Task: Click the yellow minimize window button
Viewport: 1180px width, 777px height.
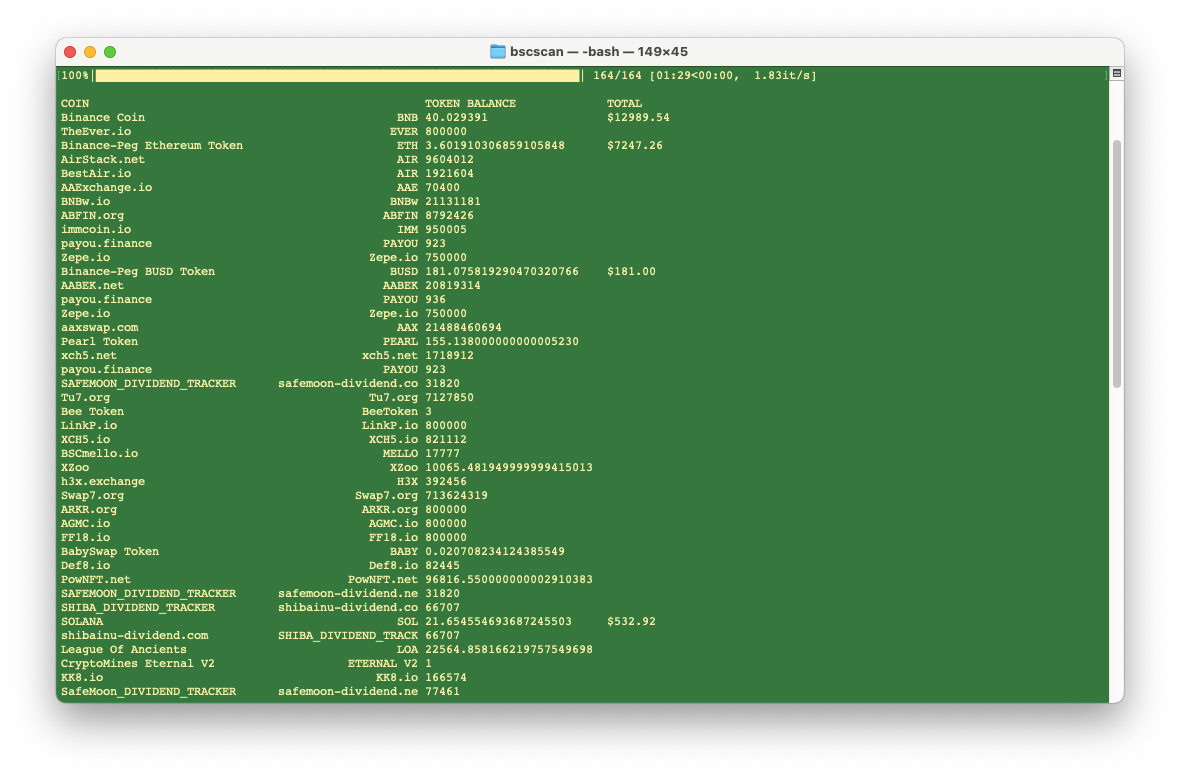Action: tap(90, 52)
